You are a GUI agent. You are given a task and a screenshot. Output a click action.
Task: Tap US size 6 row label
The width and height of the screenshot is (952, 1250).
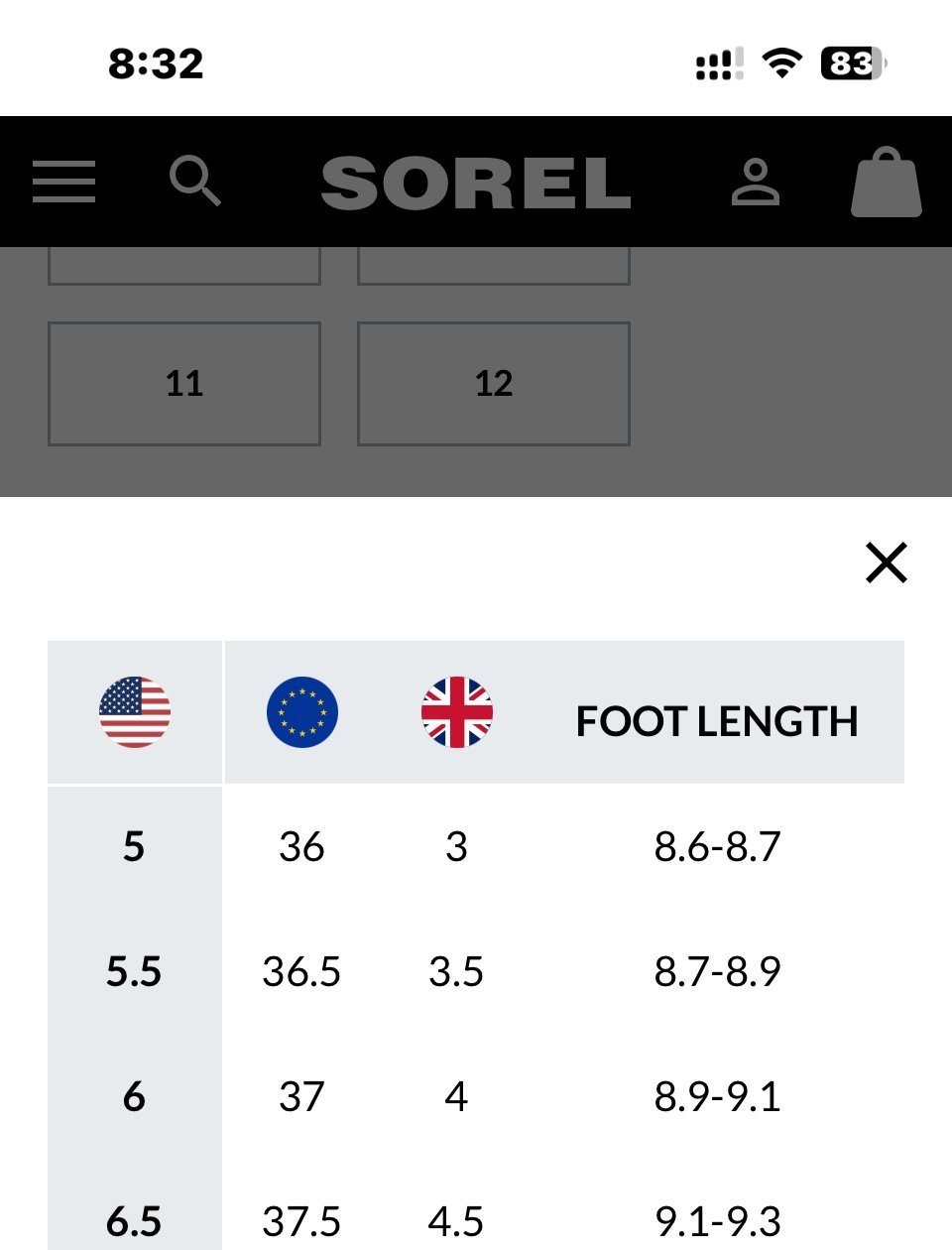134,1096
